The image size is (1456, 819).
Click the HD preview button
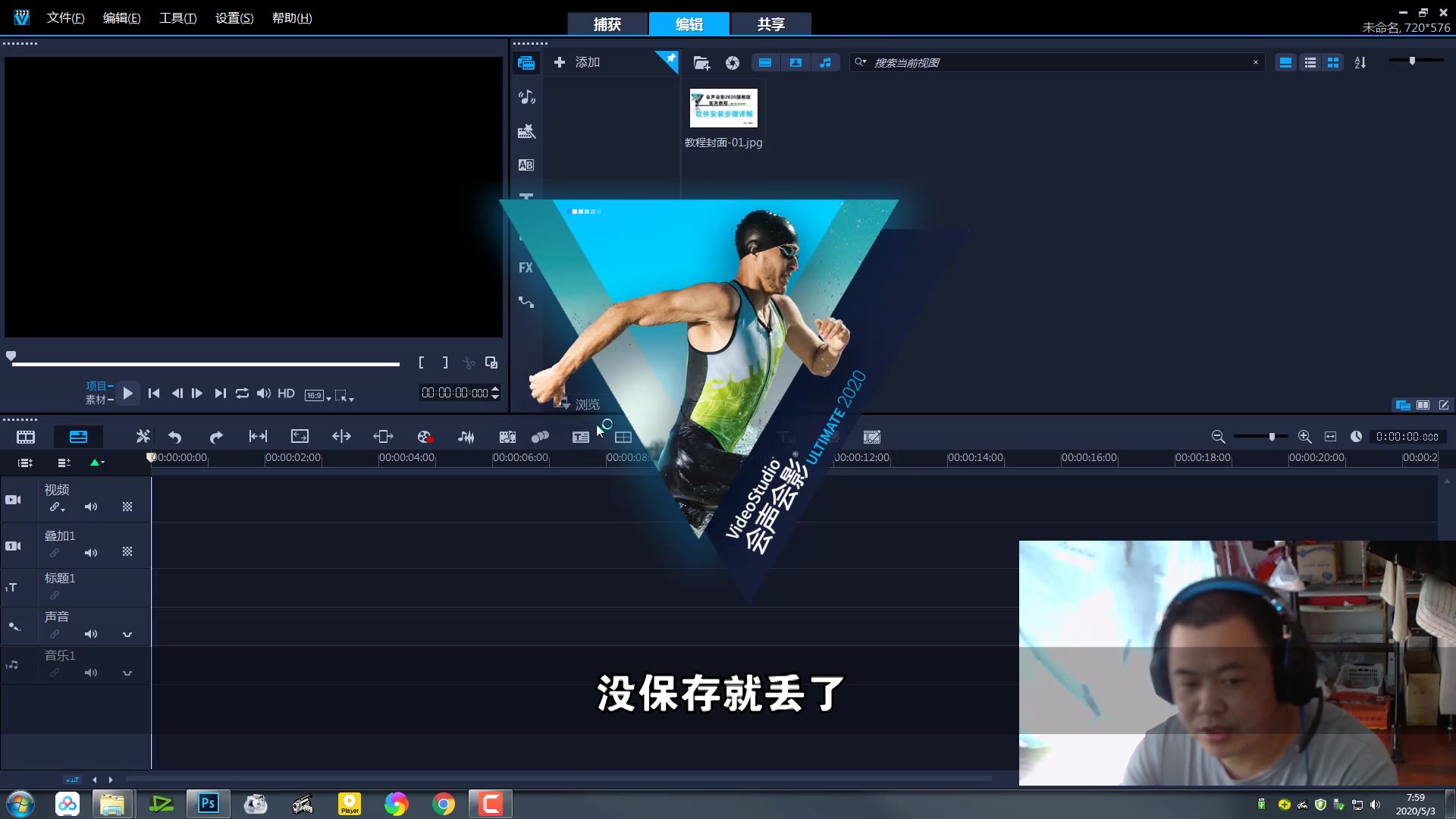(x=286, y=394)
